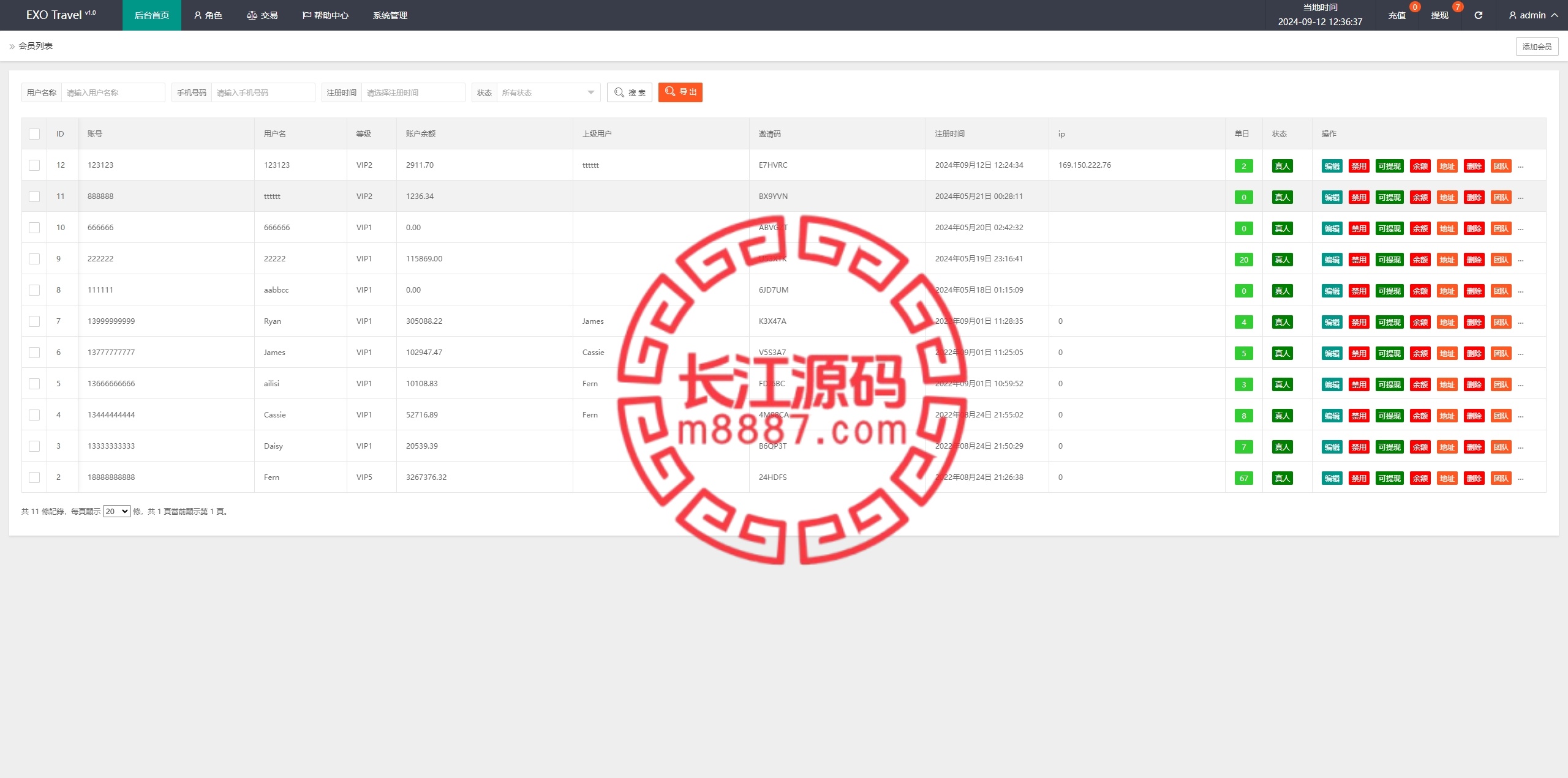The height and width of the screenshot is (778, 1568).
Task: Click the 添加会员 add member button
Action: point(1537,47)
